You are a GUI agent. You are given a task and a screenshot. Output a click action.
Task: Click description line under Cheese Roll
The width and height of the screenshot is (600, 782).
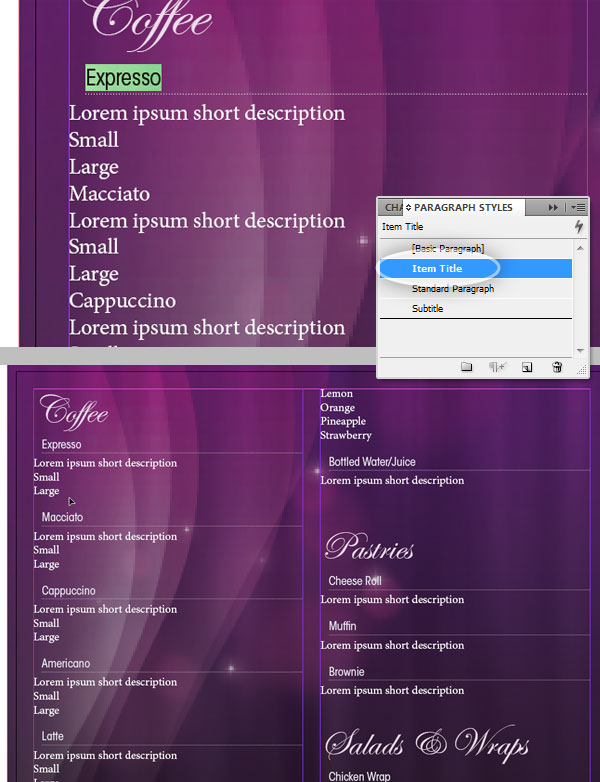[x=392, y=599]
